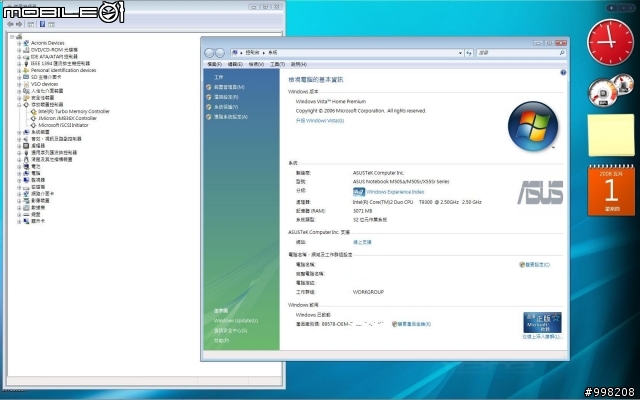Collapse the node containing Intel(R) Turbo Memory Controller
The width and height of the screenshot is (640, 400).
(19, 104)
